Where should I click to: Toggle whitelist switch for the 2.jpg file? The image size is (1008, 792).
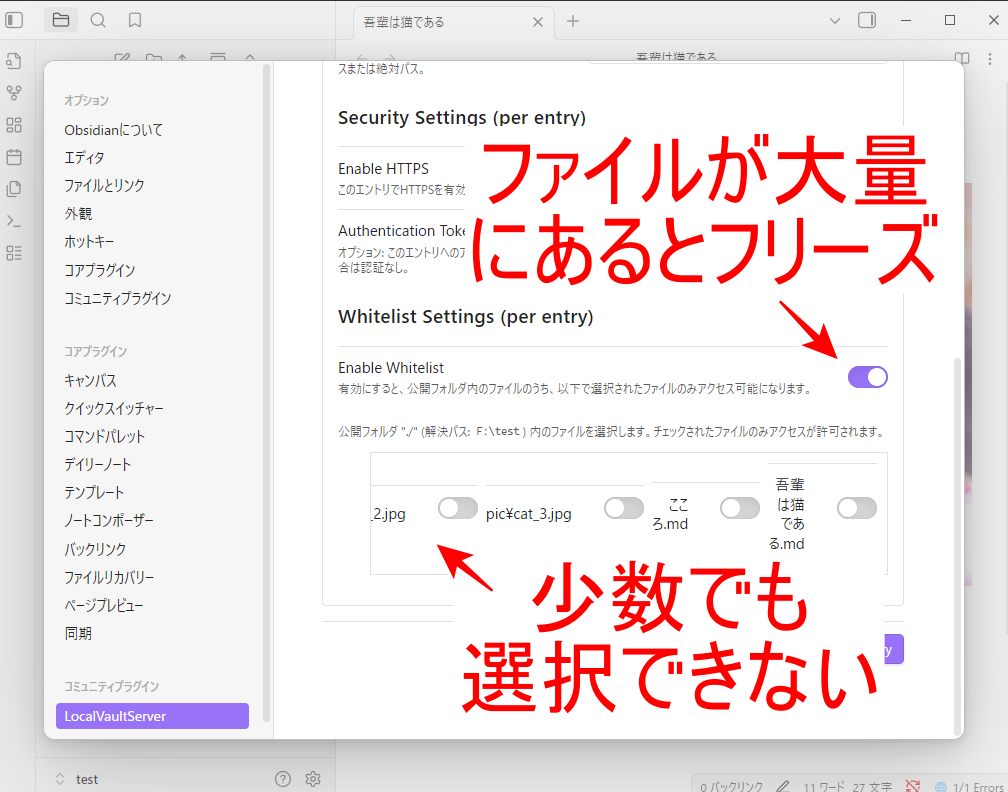(x=458, y=508)
